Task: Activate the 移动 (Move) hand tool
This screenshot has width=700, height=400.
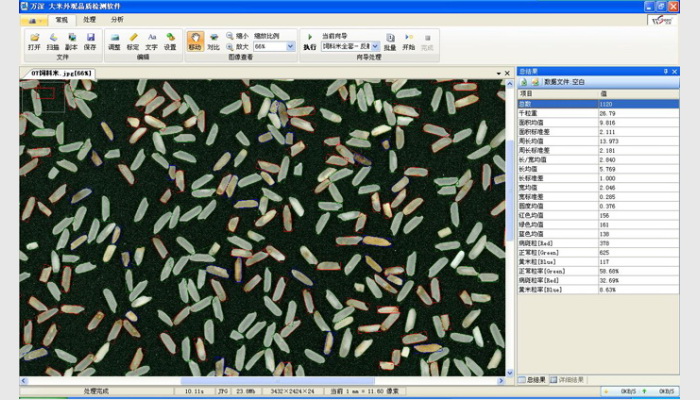Action: [x=194, y=41]
